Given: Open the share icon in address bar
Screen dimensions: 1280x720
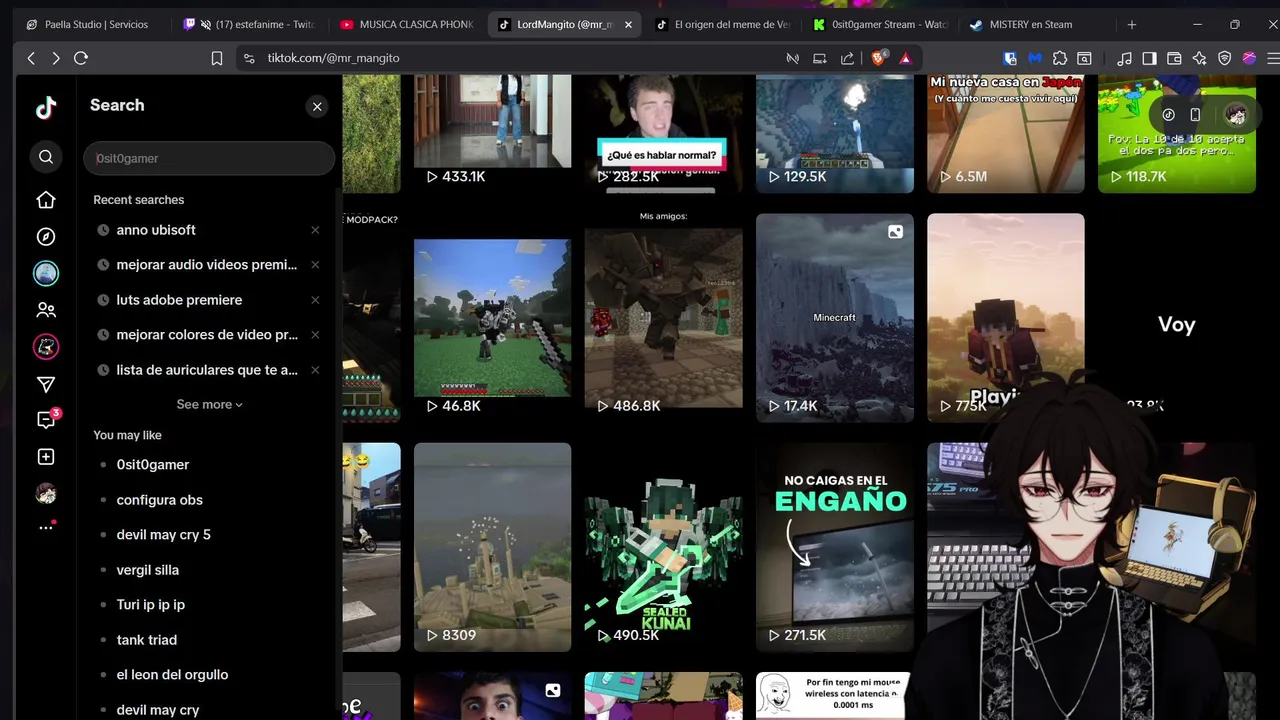Looking at the screenshot, I should 848,58.
